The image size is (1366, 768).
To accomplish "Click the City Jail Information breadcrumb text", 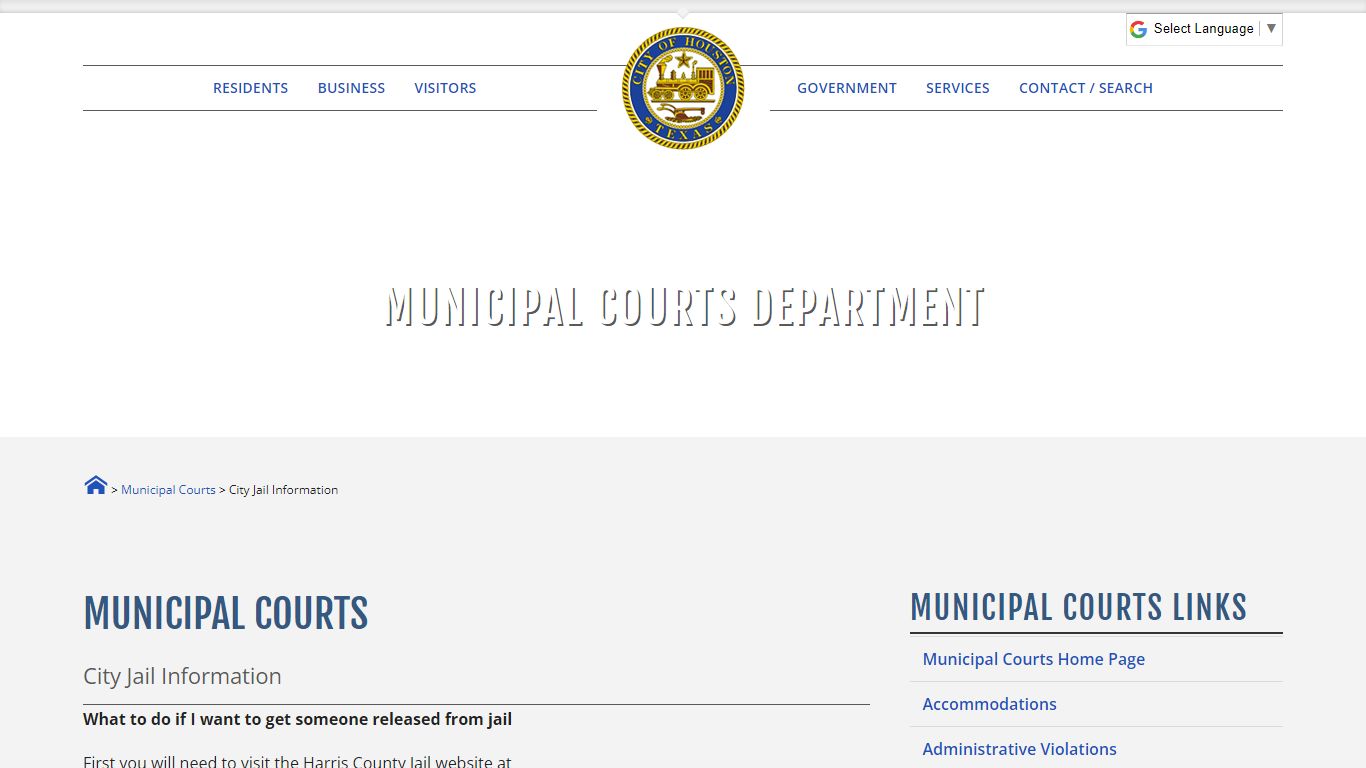I will (283, 490).
